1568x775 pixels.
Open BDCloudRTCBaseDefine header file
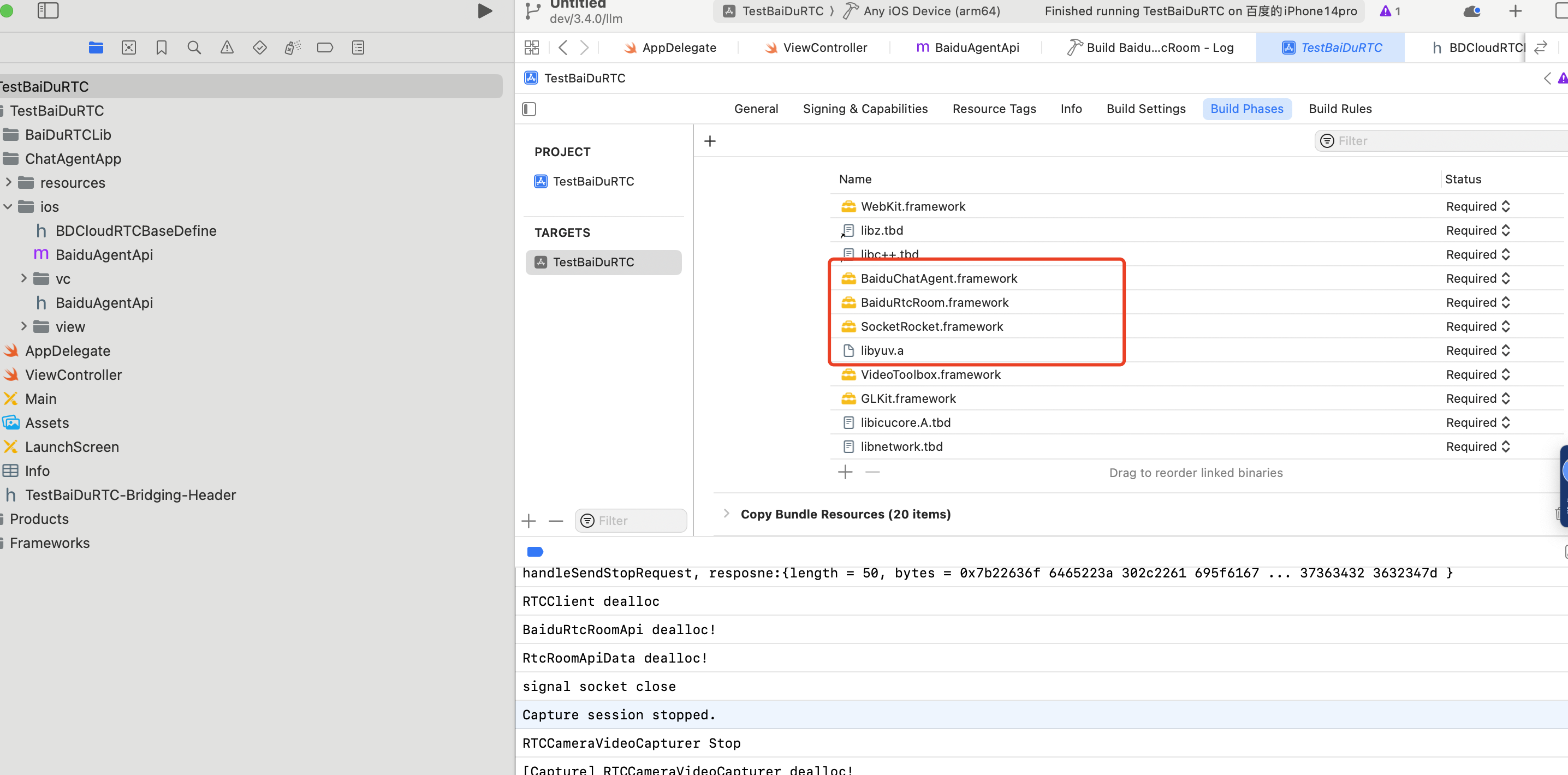[x=125, y=230]
